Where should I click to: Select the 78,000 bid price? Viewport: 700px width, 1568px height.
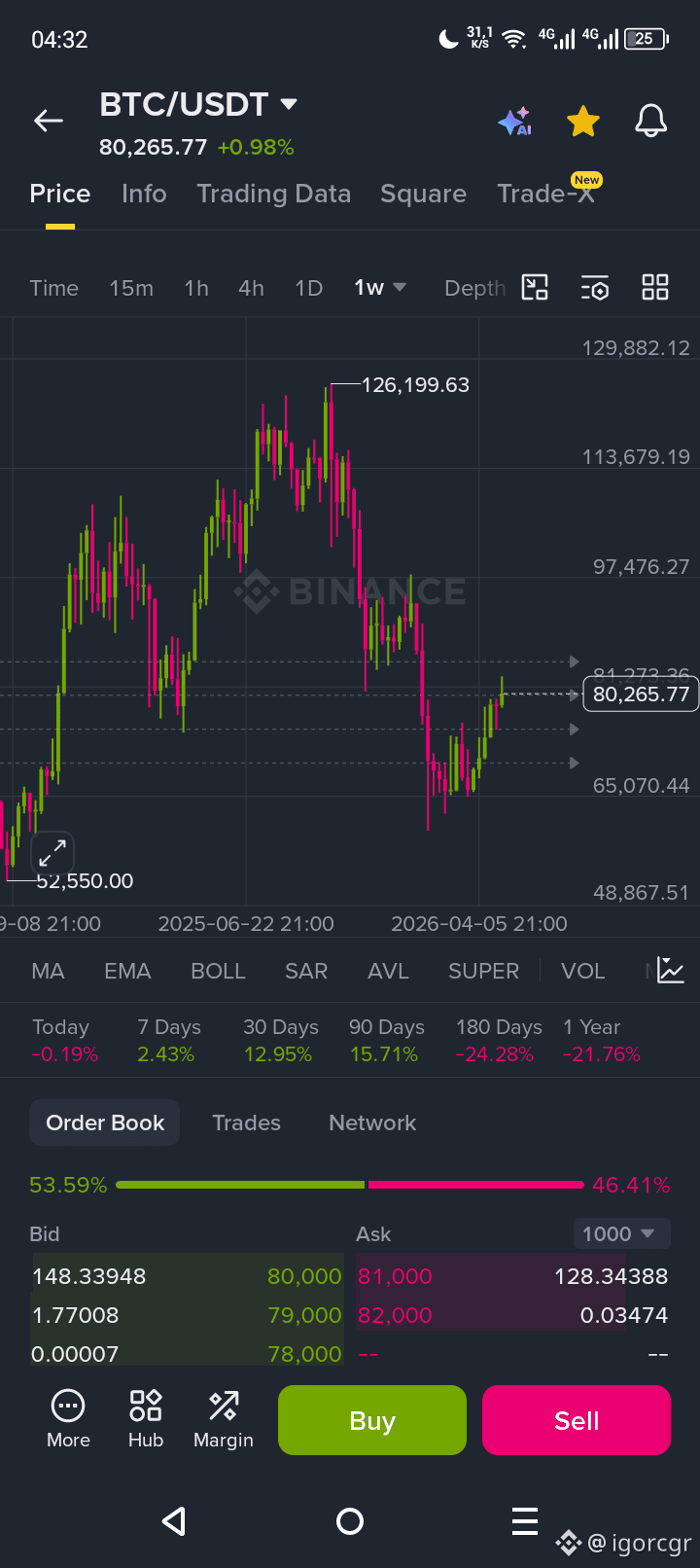(x=304, y=1354)
